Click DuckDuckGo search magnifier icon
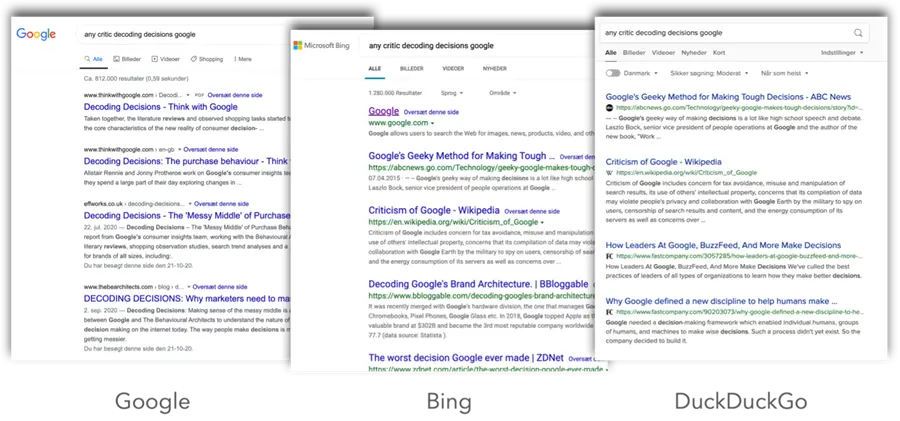 tap(858, 33)
